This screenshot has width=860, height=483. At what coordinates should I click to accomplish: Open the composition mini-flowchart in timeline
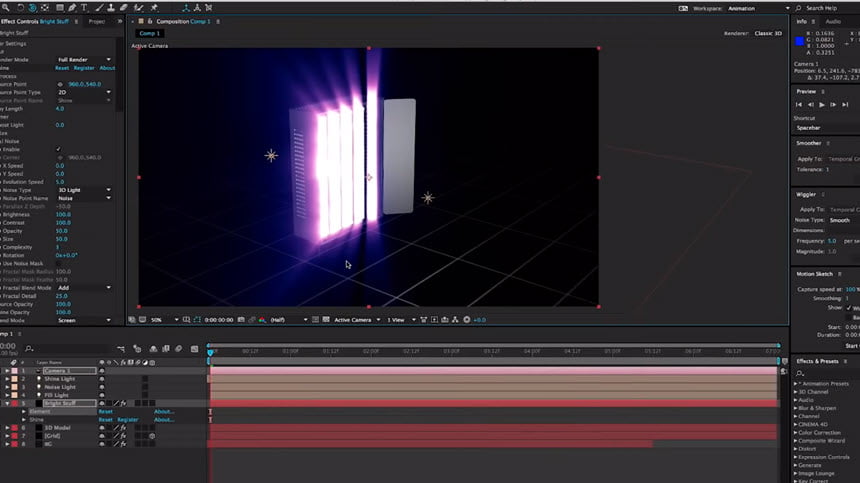pos(121,349)
